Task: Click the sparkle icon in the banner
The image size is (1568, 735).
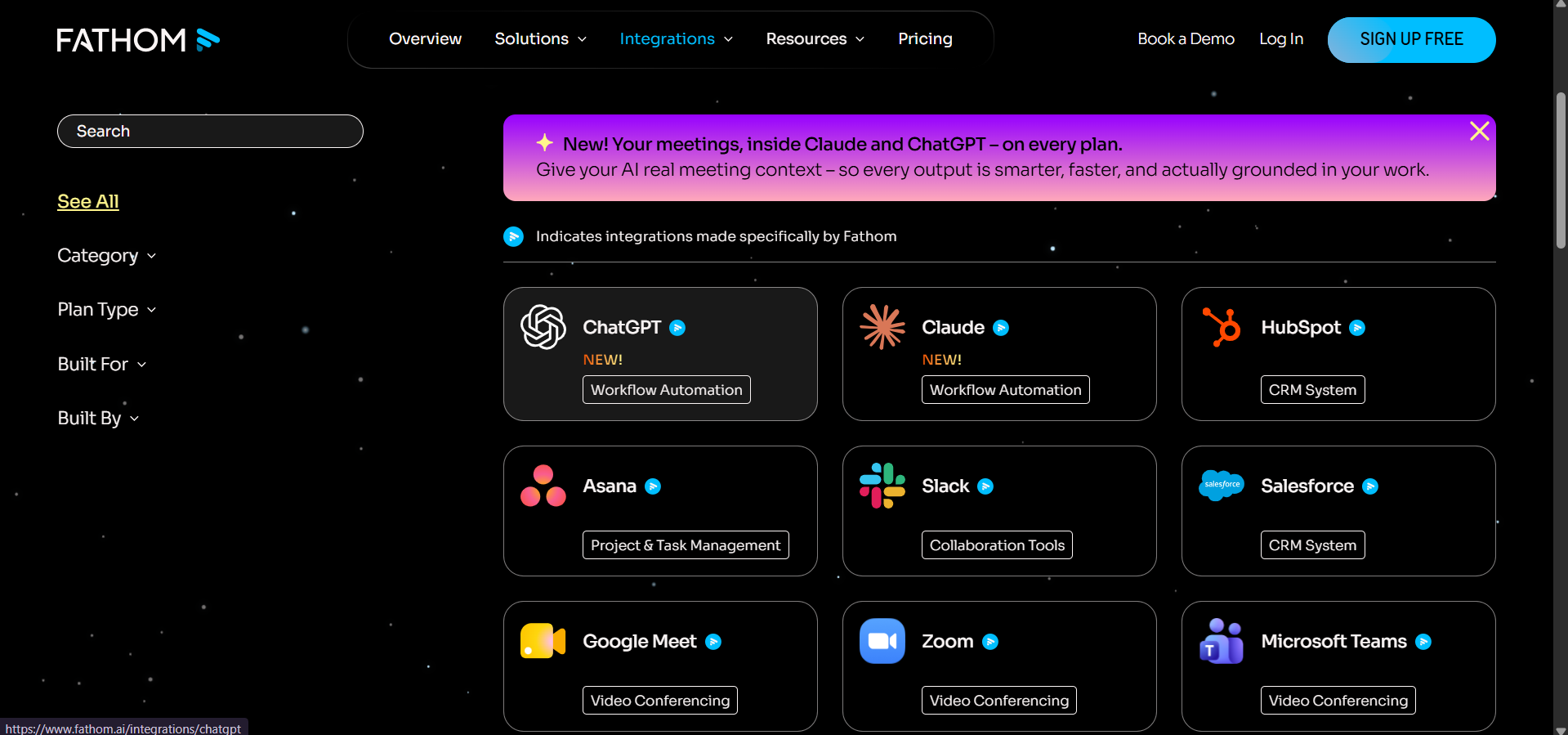Action: click(x=545, y=143)
